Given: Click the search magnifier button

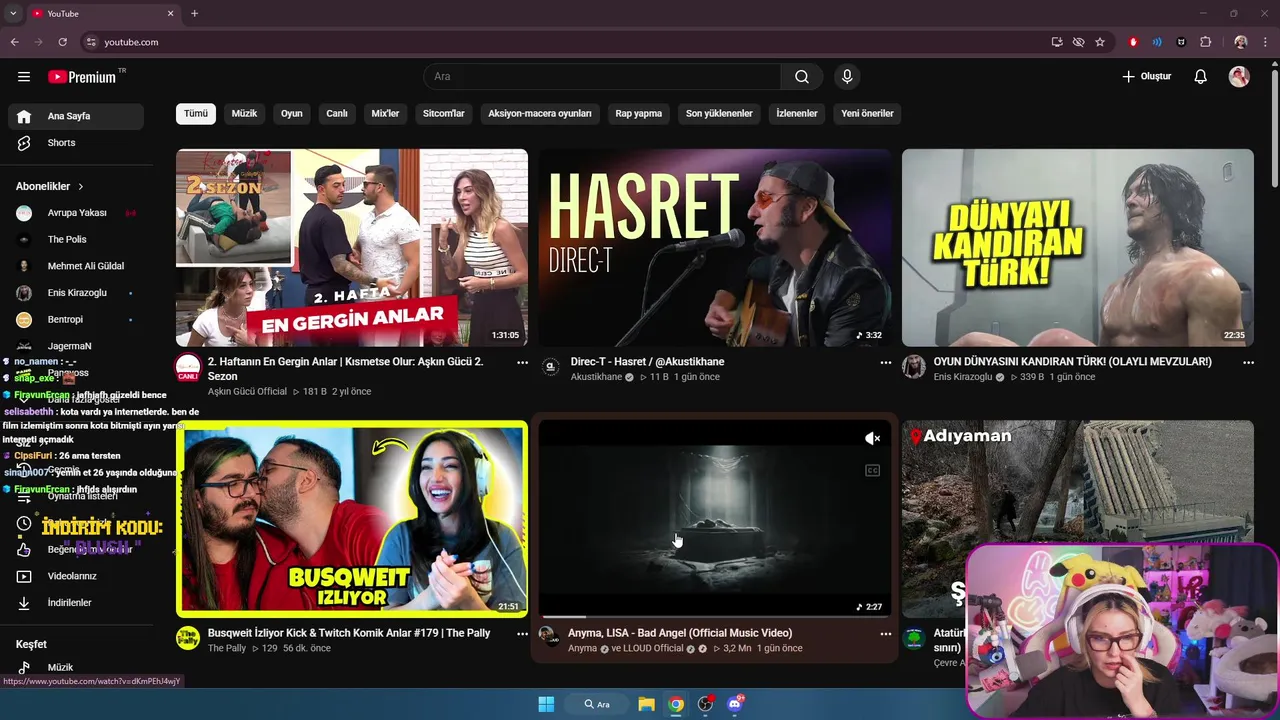Looking at the screenshot, I should tap(802, 77).
